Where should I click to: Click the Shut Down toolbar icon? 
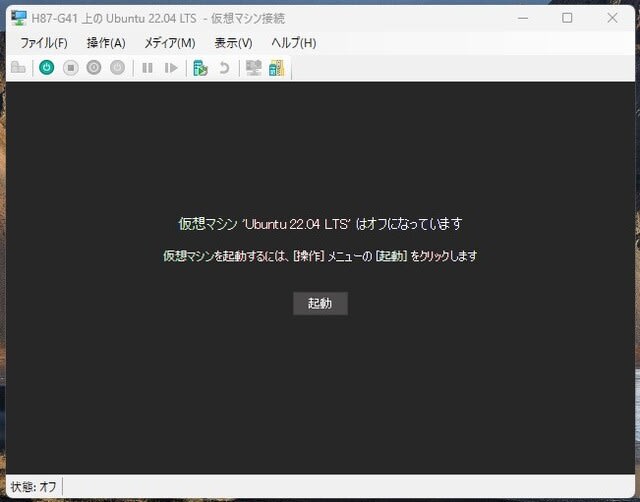94,67
